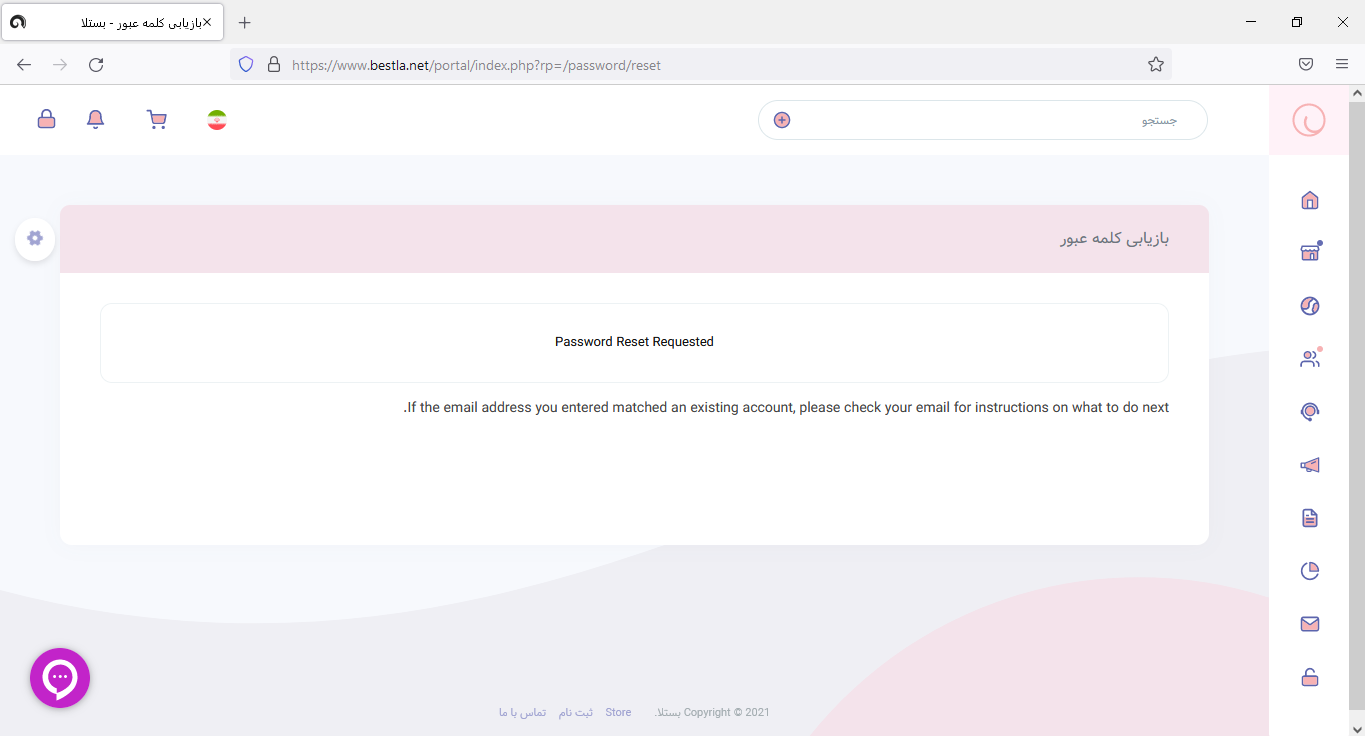Select the بازیابی کلمه عبور browser tab
The height and width of the screenshot is (736, 1365).
113,22
